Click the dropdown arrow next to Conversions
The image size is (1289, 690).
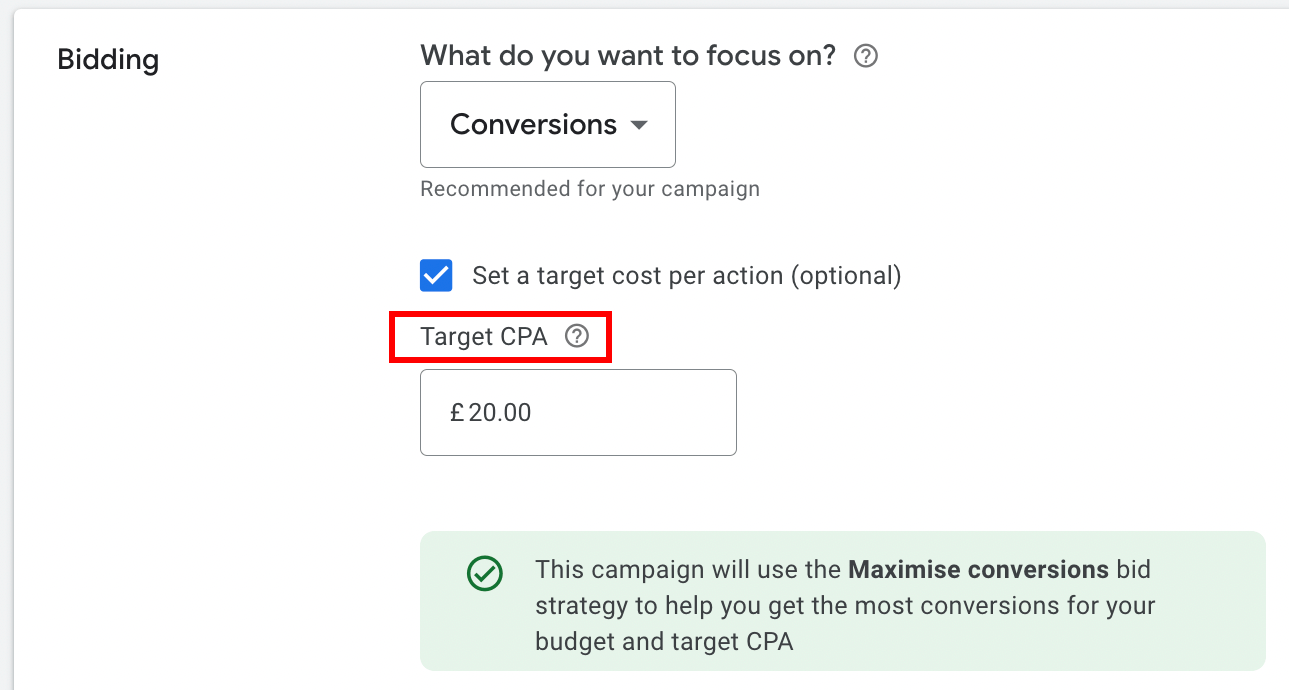coord(639,125)
